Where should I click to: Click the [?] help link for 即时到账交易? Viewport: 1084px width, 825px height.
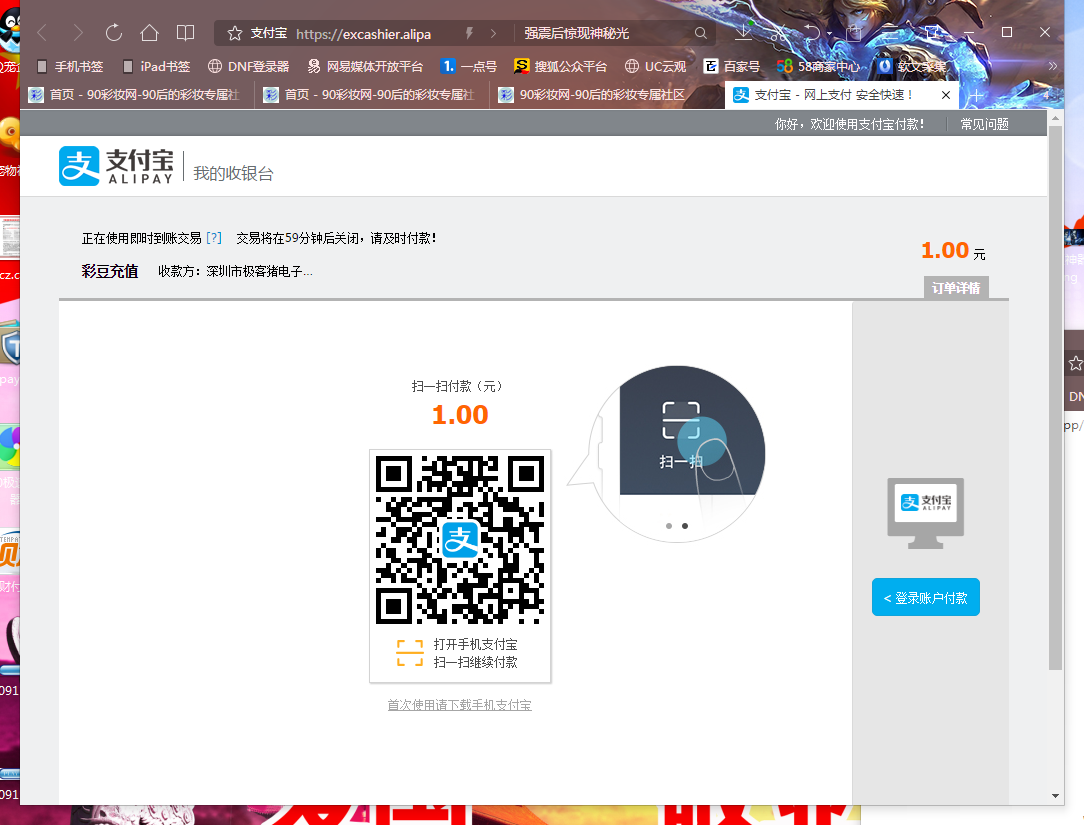pos(214,238)
